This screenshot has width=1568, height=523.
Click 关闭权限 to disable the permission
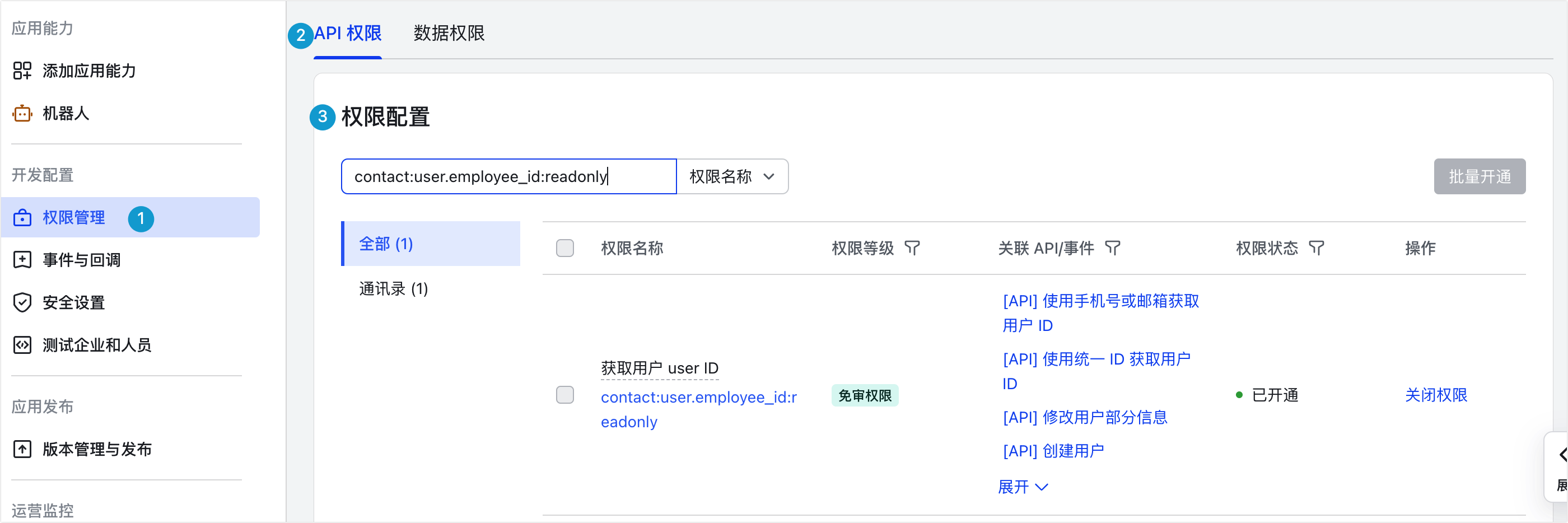point(1435,395)
